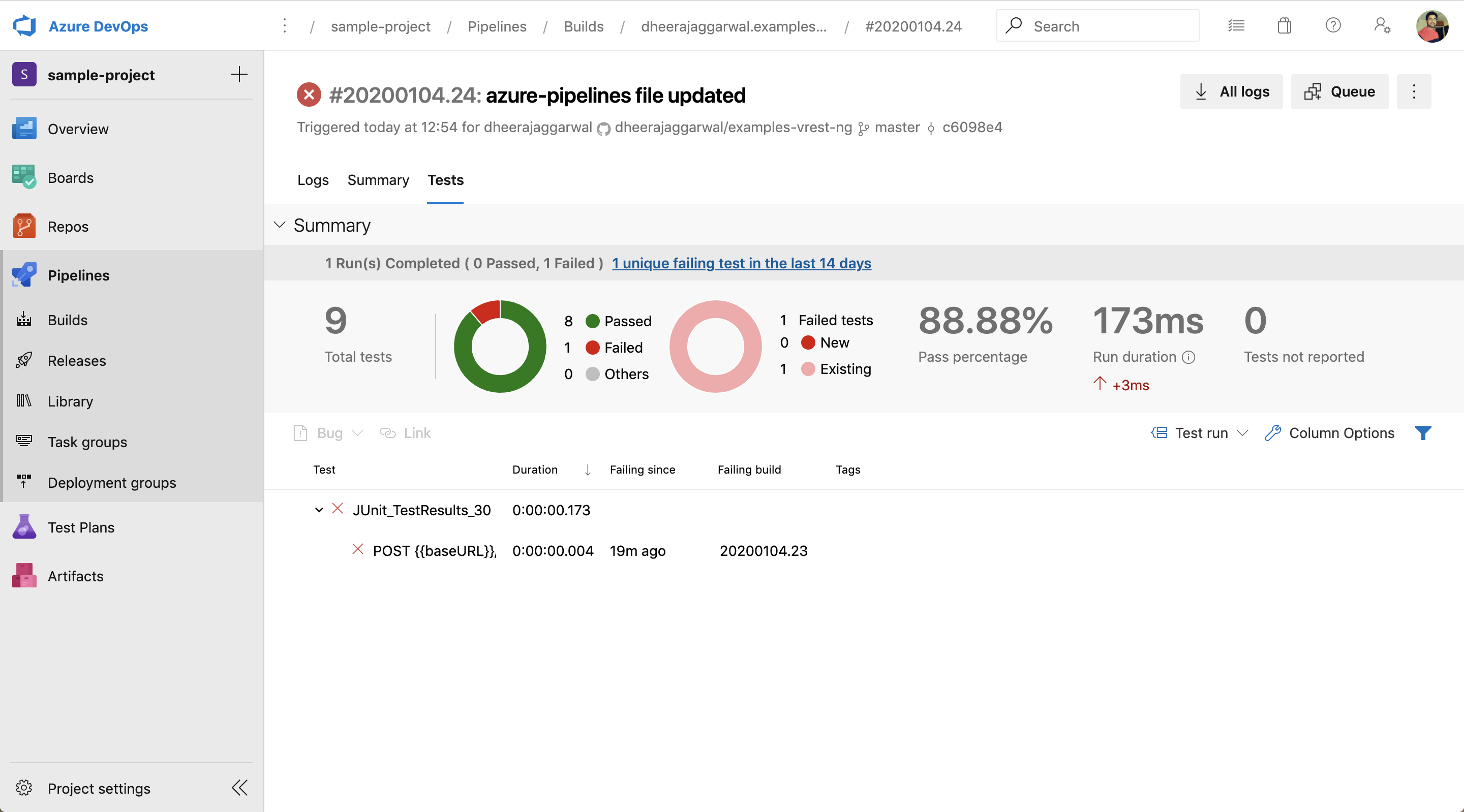1464x812 pixels.
Task: Open Overview in the sidebar
Action: pyautogui.click(x=132, y=129)
